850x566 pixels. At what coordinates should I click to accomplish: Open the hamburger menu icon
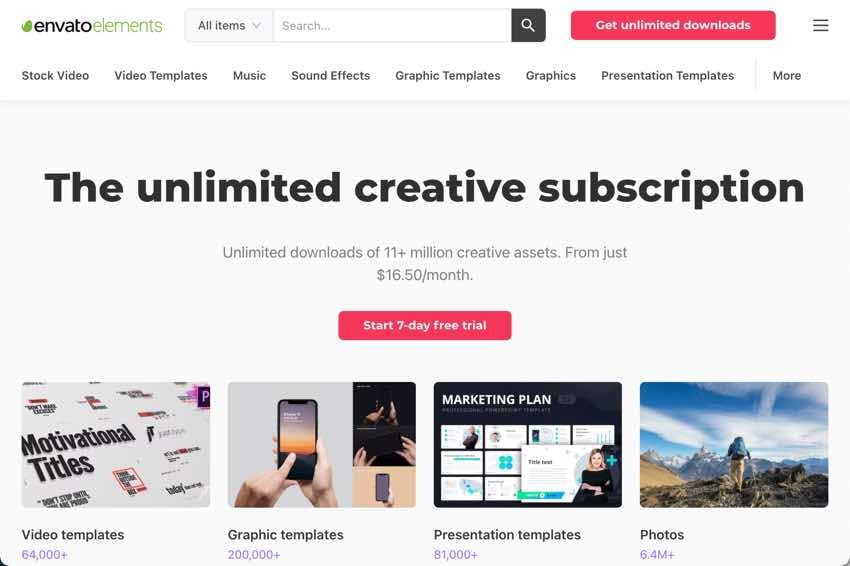click(820, 25)
